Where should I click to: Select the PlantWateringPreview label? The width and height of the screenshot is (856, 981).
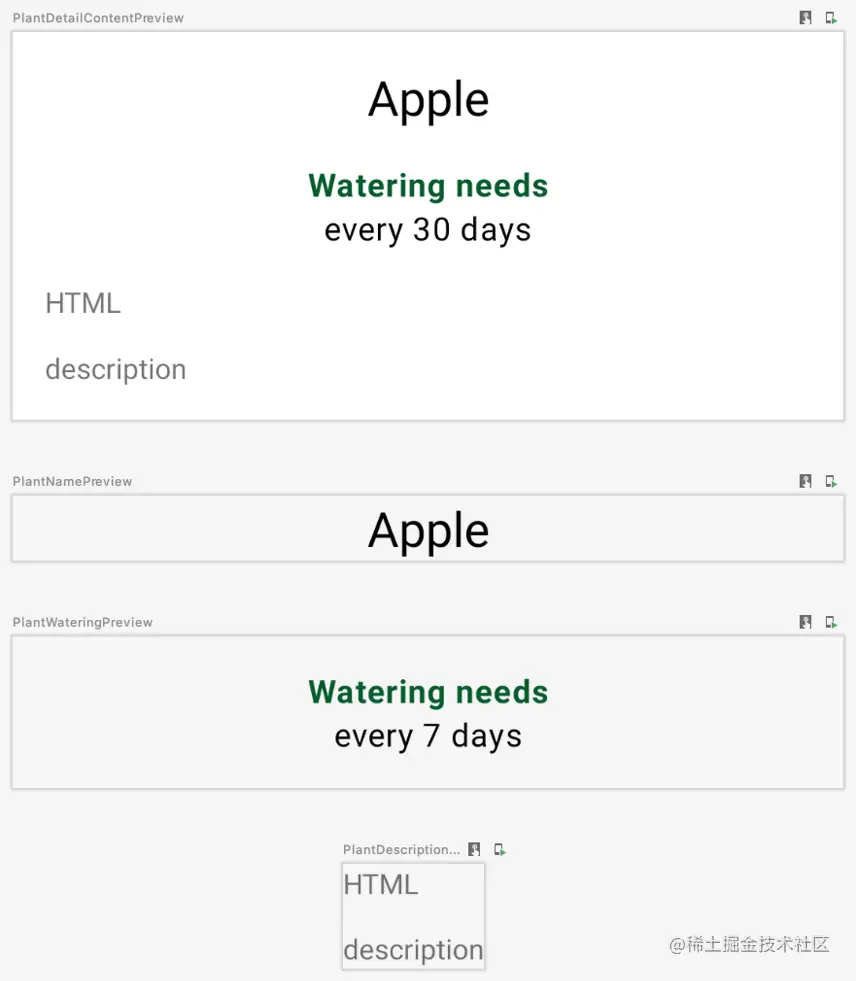[83, 622]
